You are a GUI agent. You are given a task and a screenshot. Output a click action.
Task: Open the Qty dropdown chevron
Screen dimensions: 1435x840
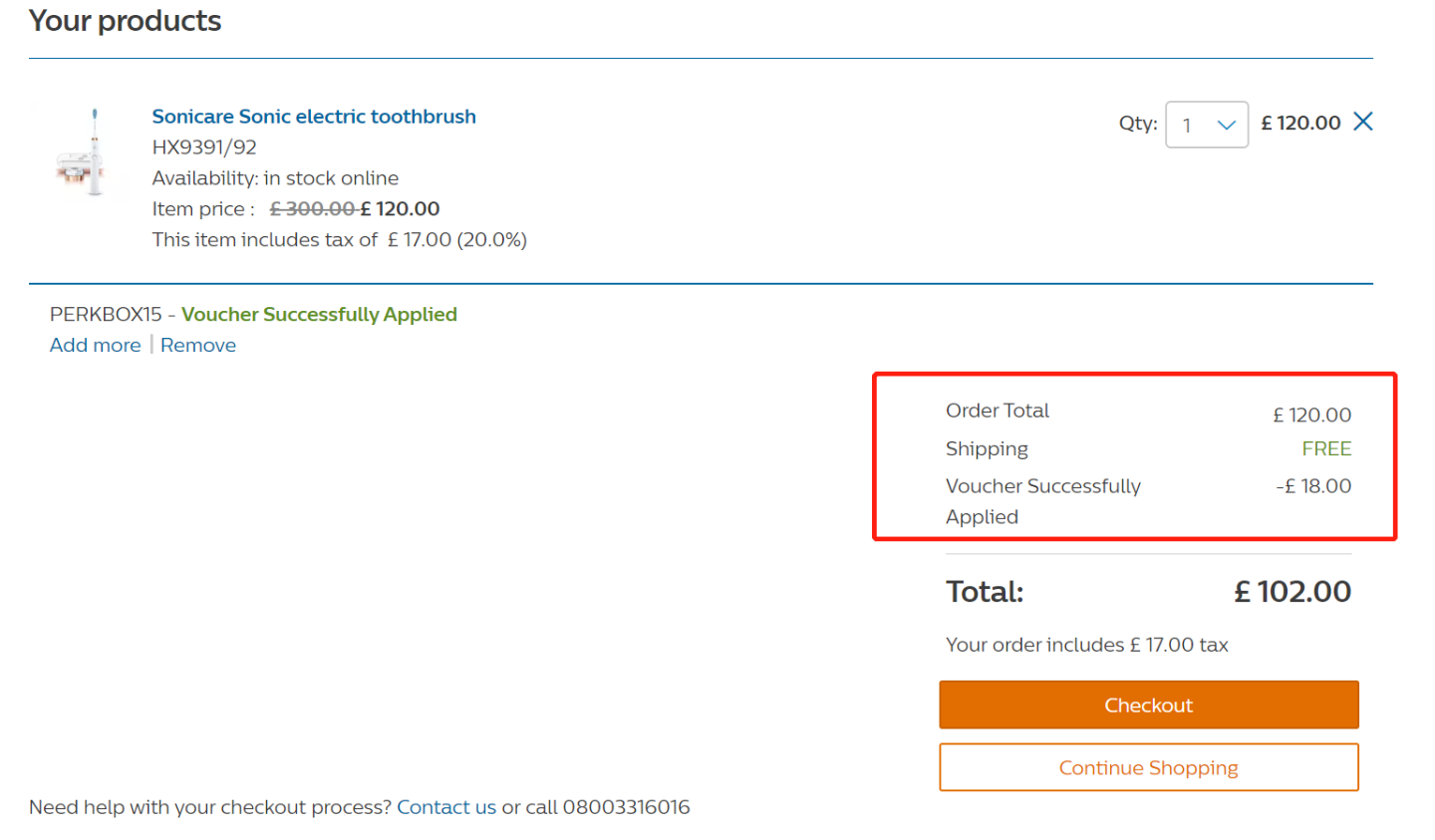(1227, 126)
